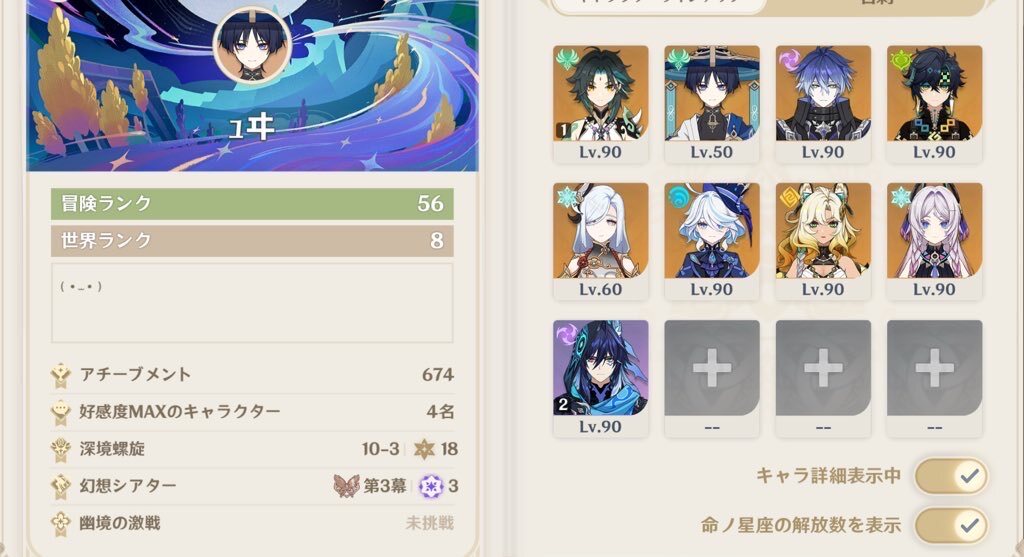Click the 世界ランク 8 bar

(x=252, y=241)
